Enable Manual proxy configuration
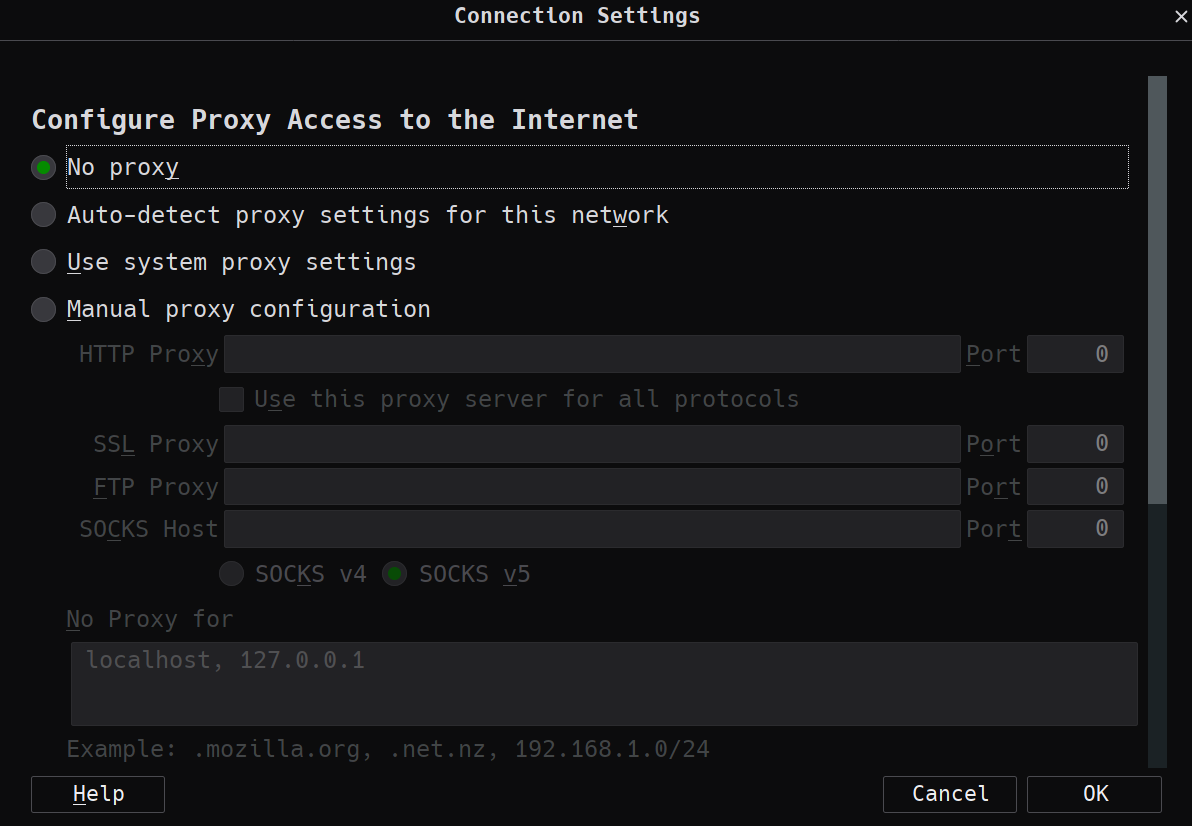1192x826 pixels. 43,309
